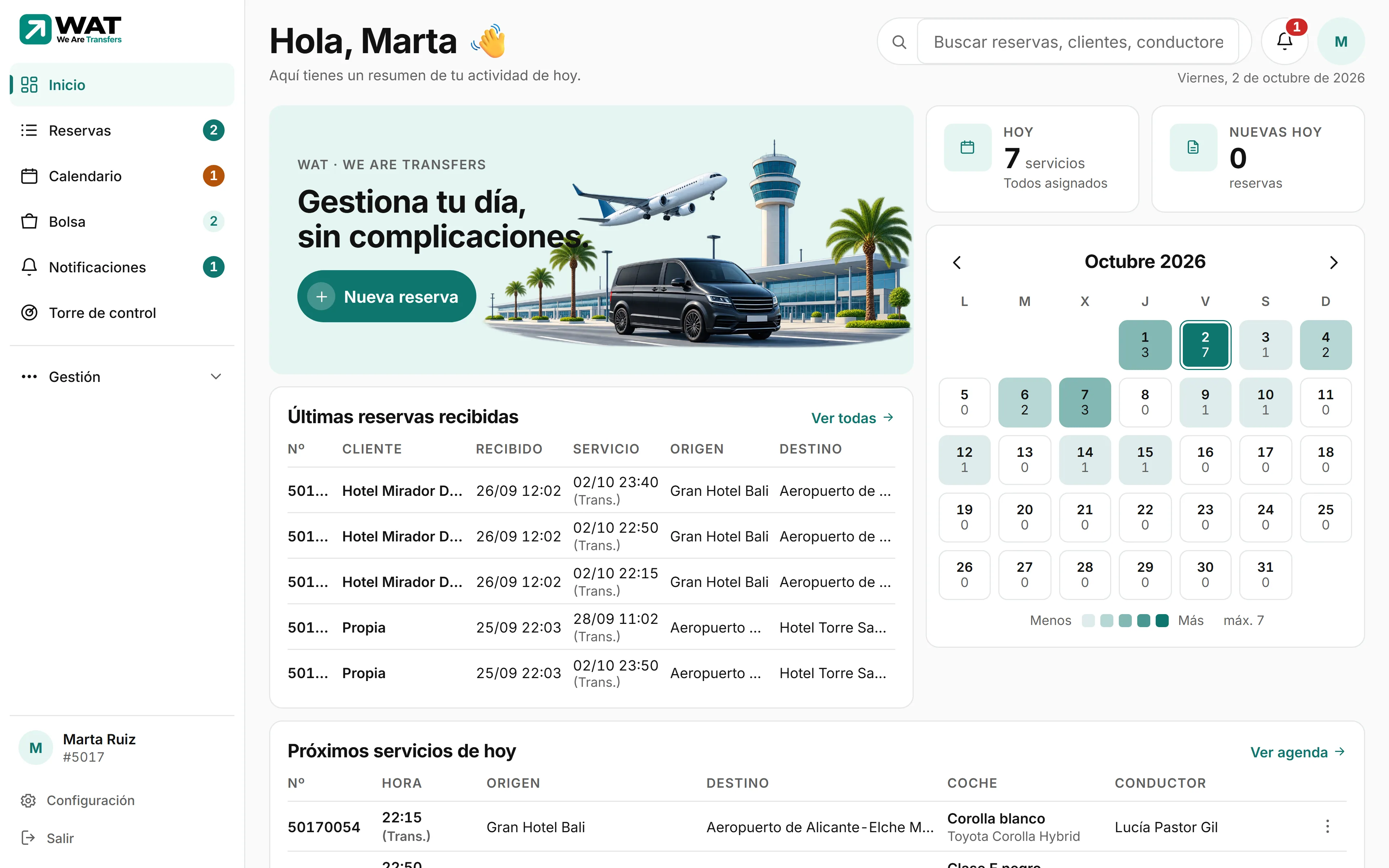Click the reservation row with service 02/10 23:40
1389x868 pixels.
click(x=591, y=490)
